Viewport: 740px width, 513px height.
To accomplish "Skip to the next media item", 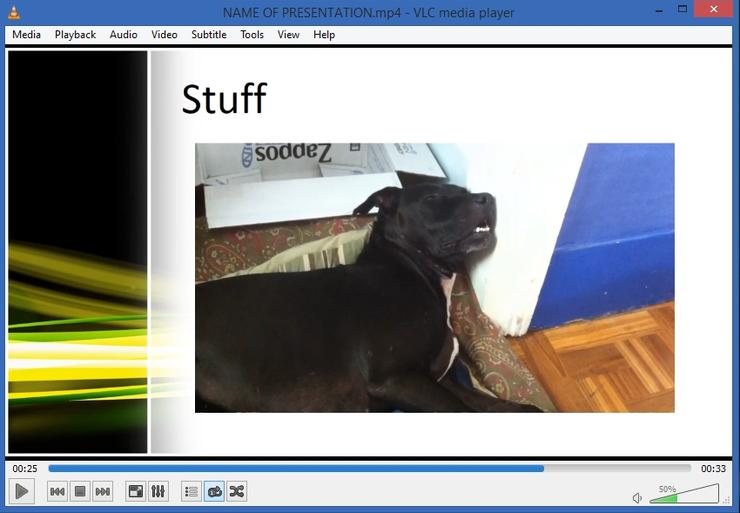I will click(102, 492).
